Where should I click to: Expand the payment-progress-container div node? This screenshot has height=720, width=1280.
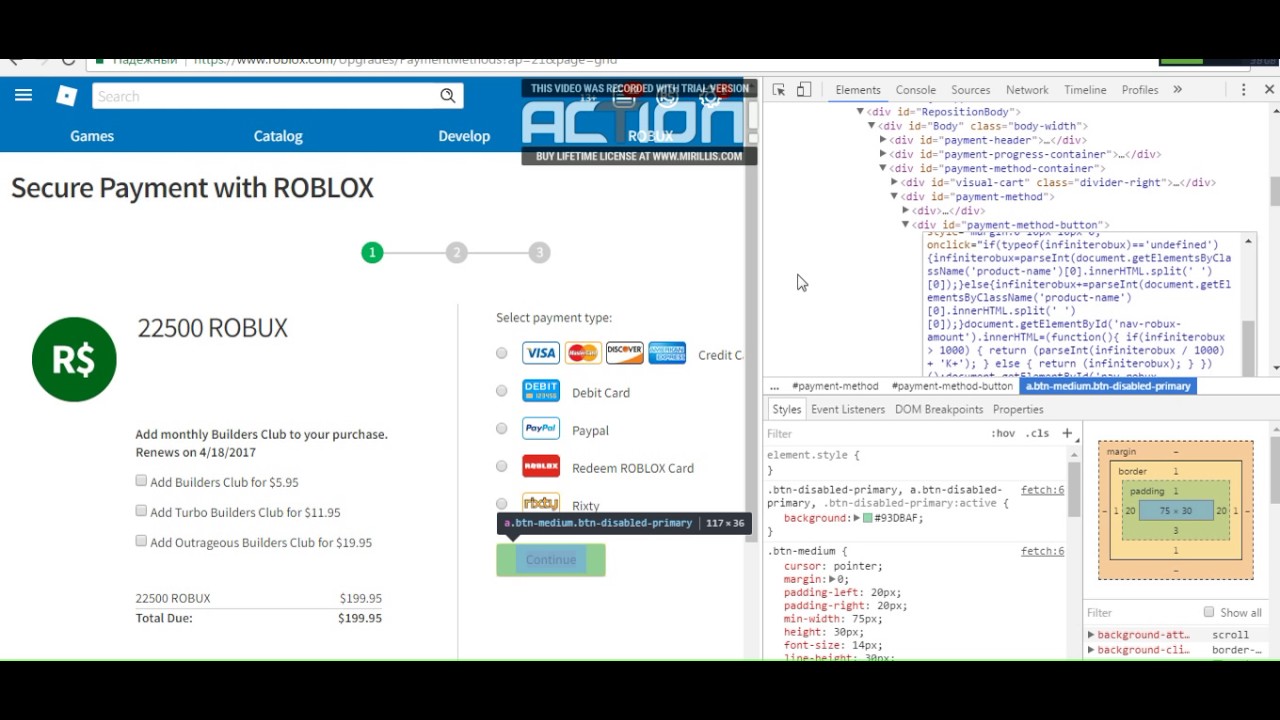tap(883, 154)
